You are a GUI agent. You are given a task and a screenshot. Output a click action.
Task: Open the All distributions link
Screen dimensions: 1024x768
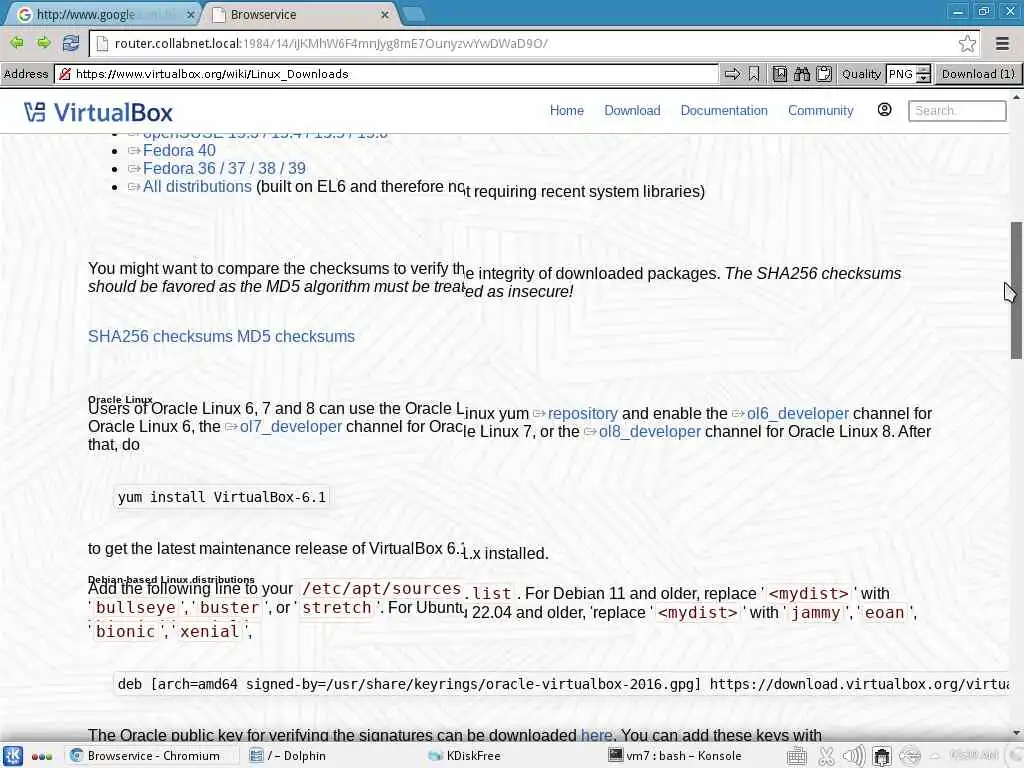click(x=197, y=187)
